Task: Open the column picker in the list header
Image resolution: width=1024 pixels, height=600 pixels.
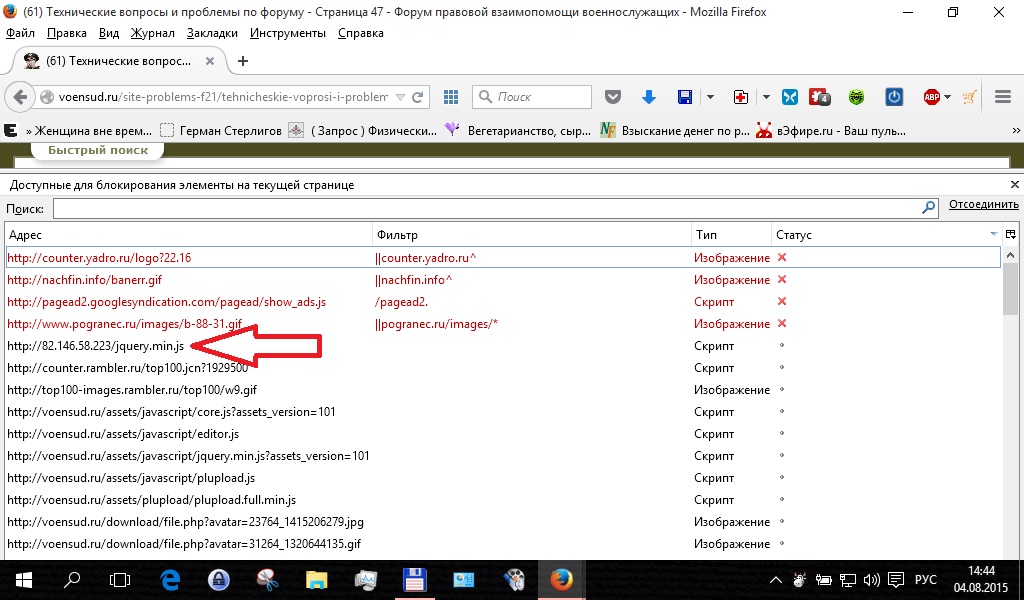Action: click(1010, 234)
